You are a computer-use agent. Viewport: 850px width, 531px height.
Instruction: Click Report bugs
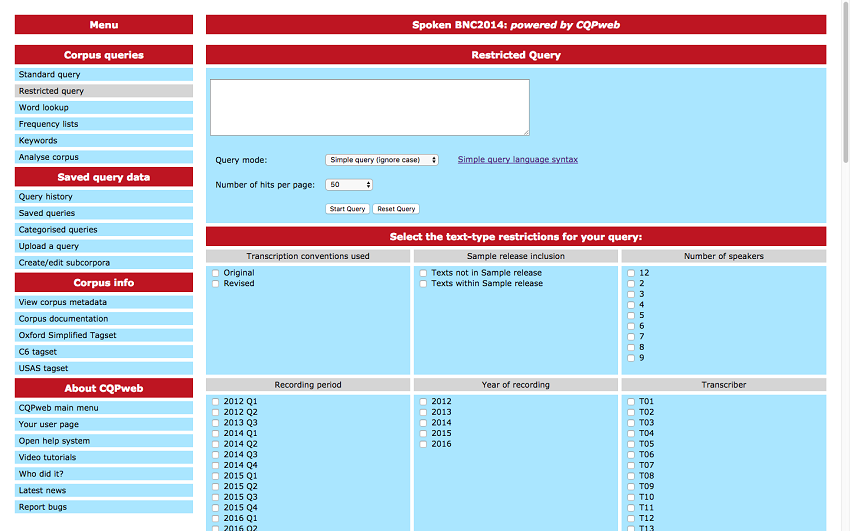(x=104, y=507)
